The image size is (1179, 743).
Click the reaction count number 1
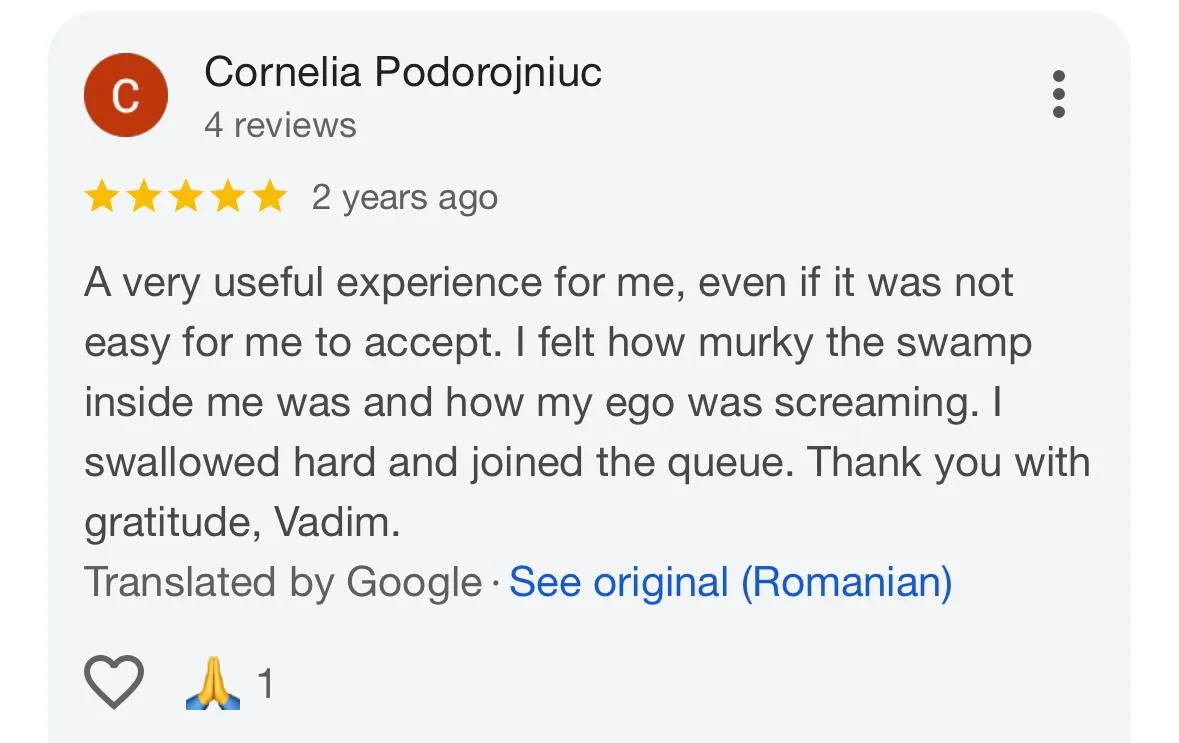265,685
